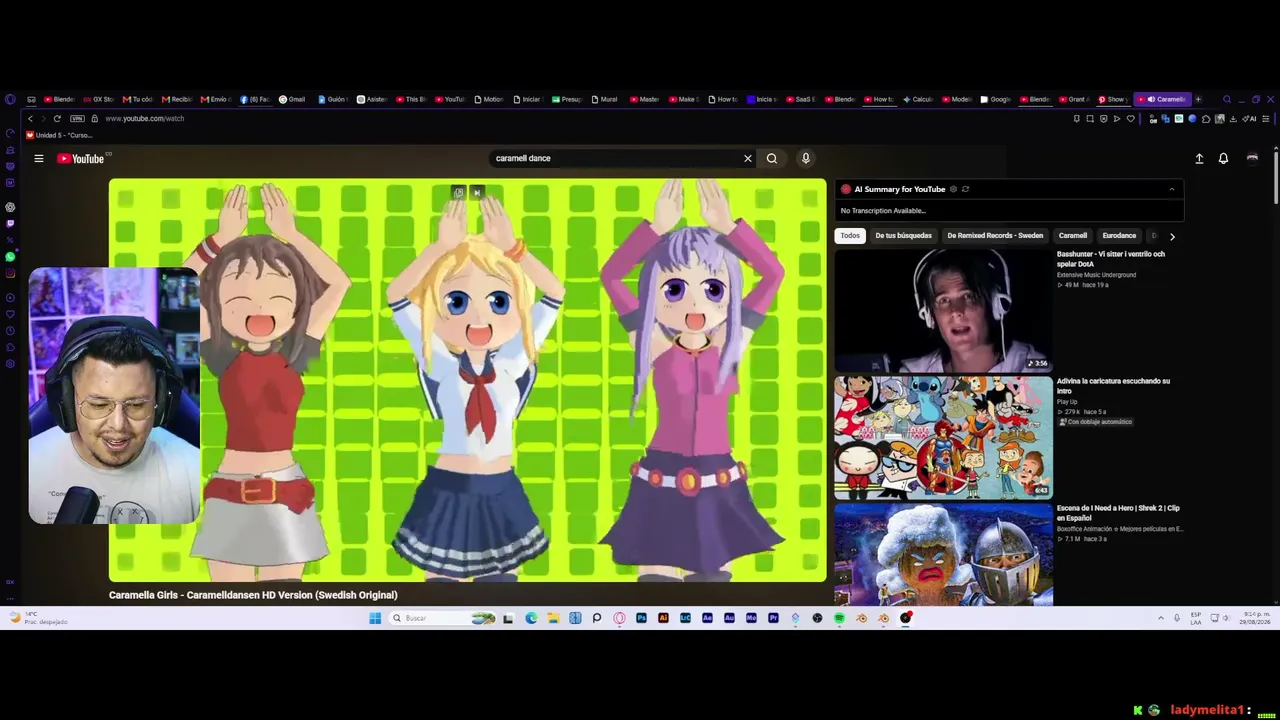This screenshot has width=1280, height=720.
Task: Click the browser forward arrow
Action: pos(43,119)
